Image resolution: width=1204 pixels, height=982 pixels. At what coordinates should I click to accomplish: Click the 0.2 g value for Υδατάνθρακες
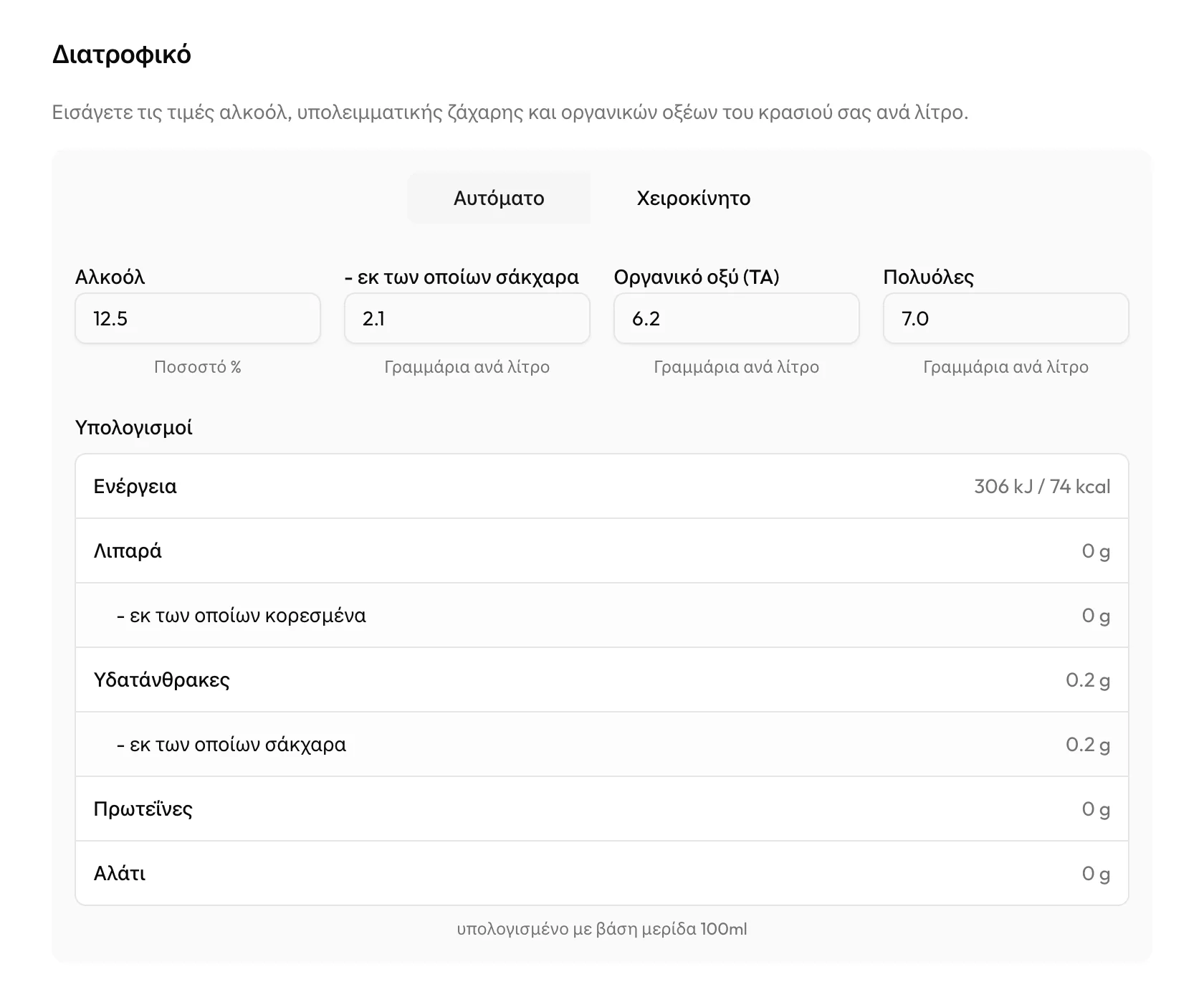tap(1088, 680)
